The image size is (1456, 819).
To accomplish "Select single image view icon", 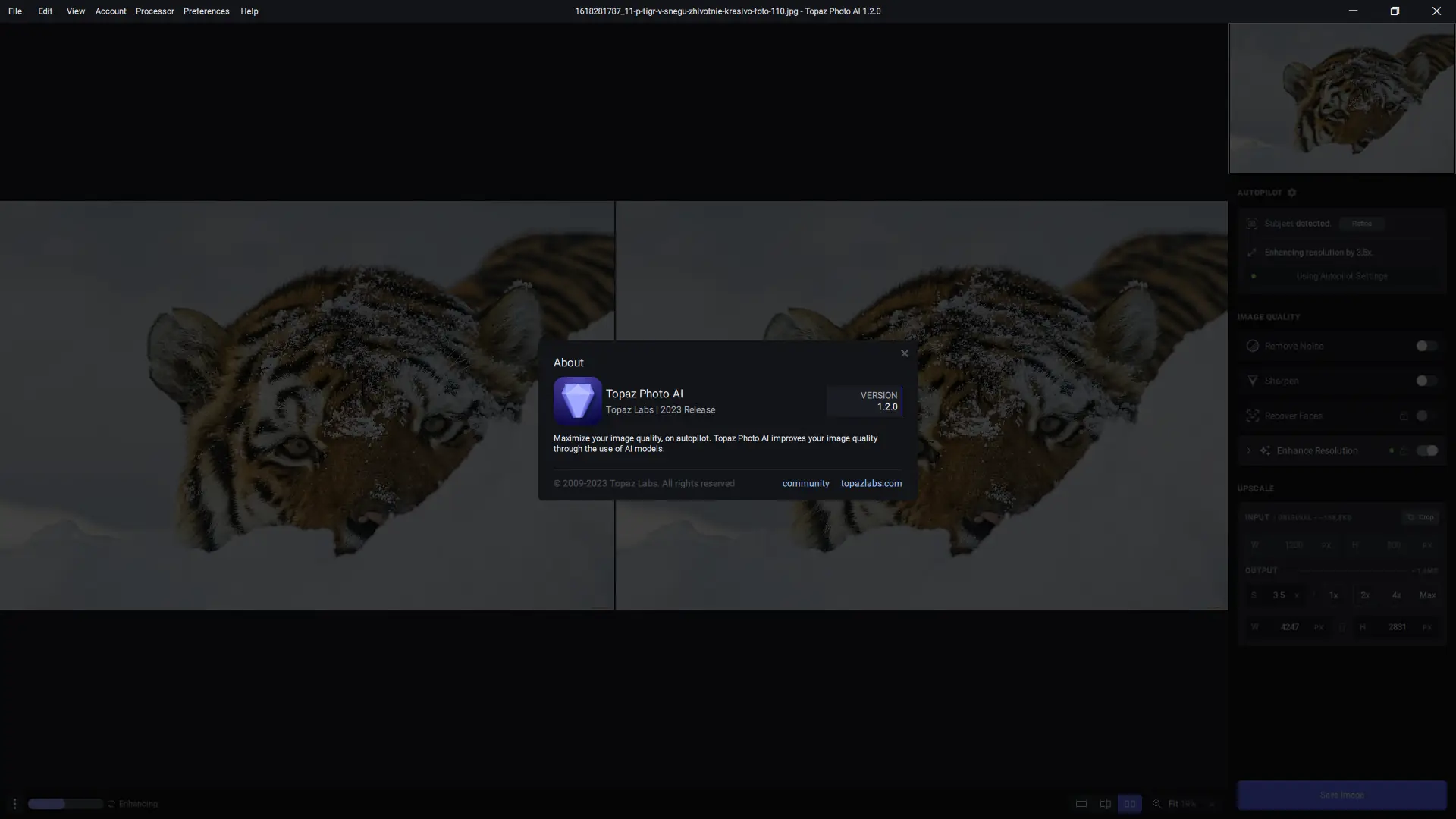I will pyautogui.click(x=1081, y=804).
